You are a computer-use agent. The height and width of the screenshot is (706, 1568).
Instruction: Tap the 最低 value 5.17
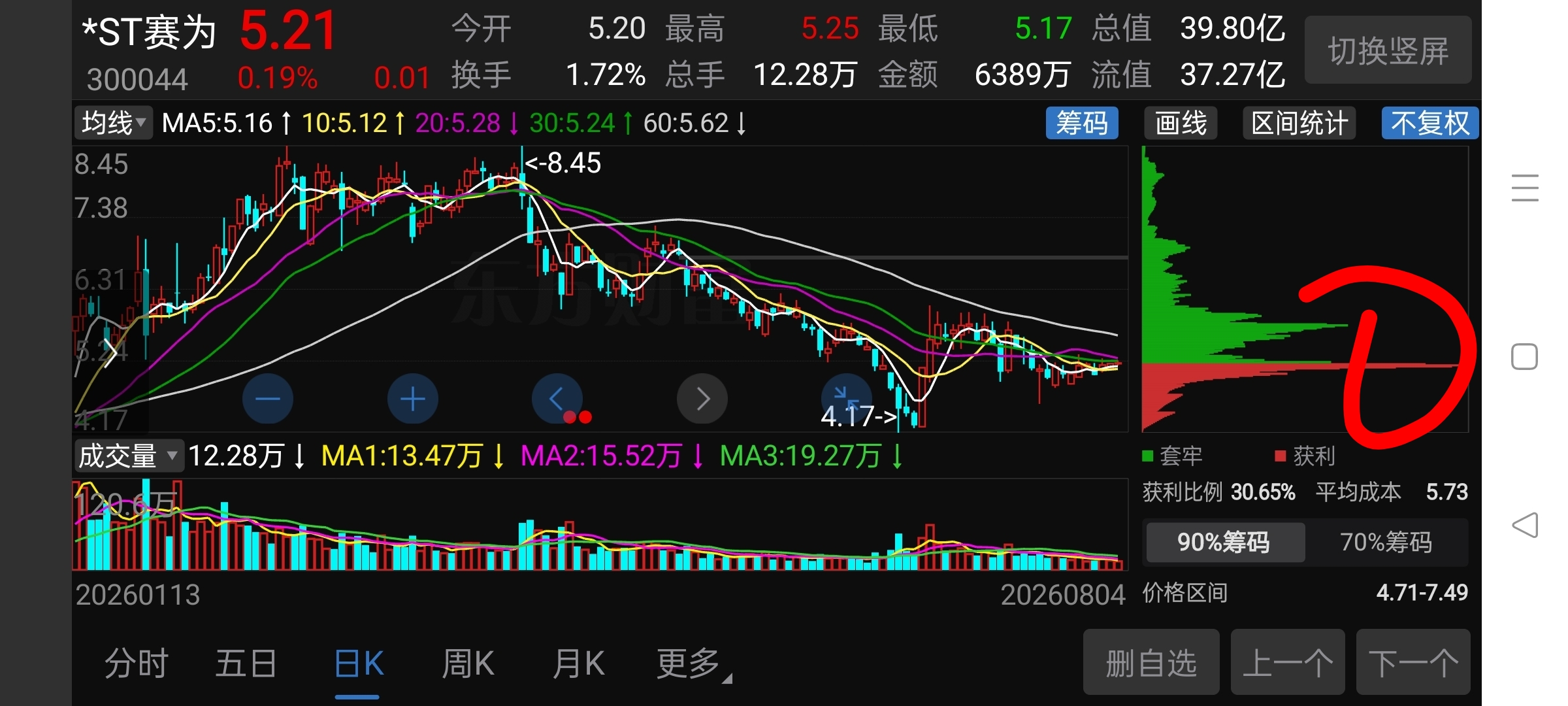1043,29
